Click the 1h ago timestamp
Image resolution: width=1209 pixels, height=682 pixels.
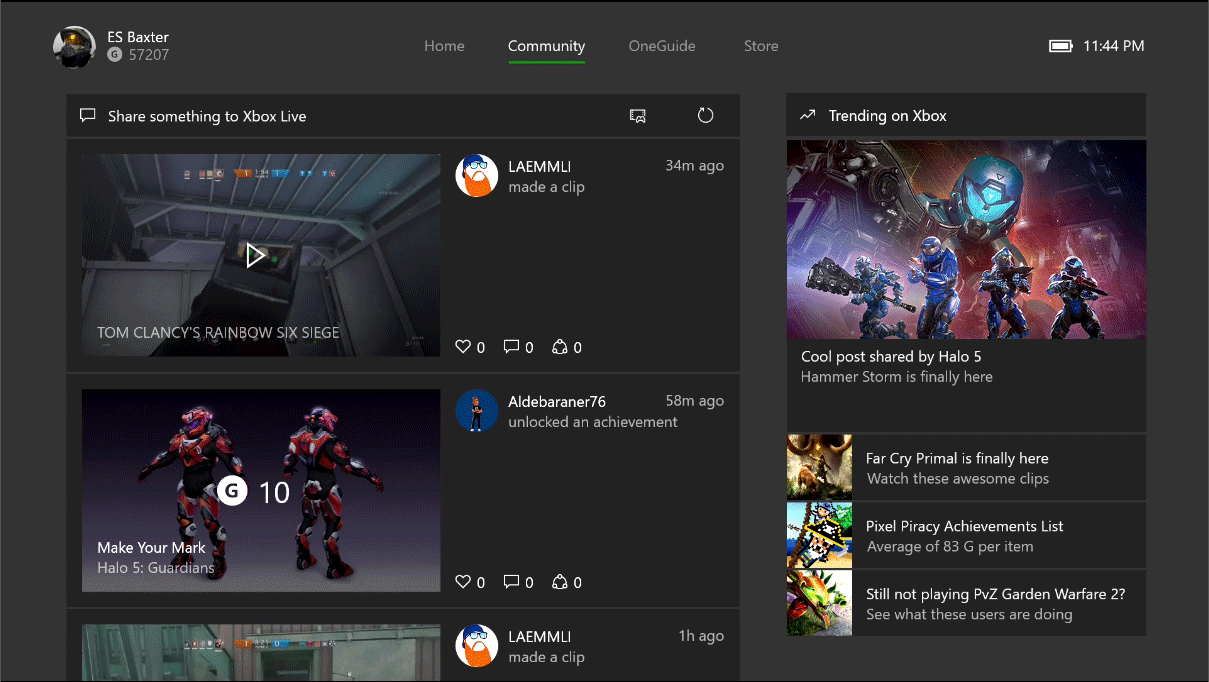(x=701, y=636)
